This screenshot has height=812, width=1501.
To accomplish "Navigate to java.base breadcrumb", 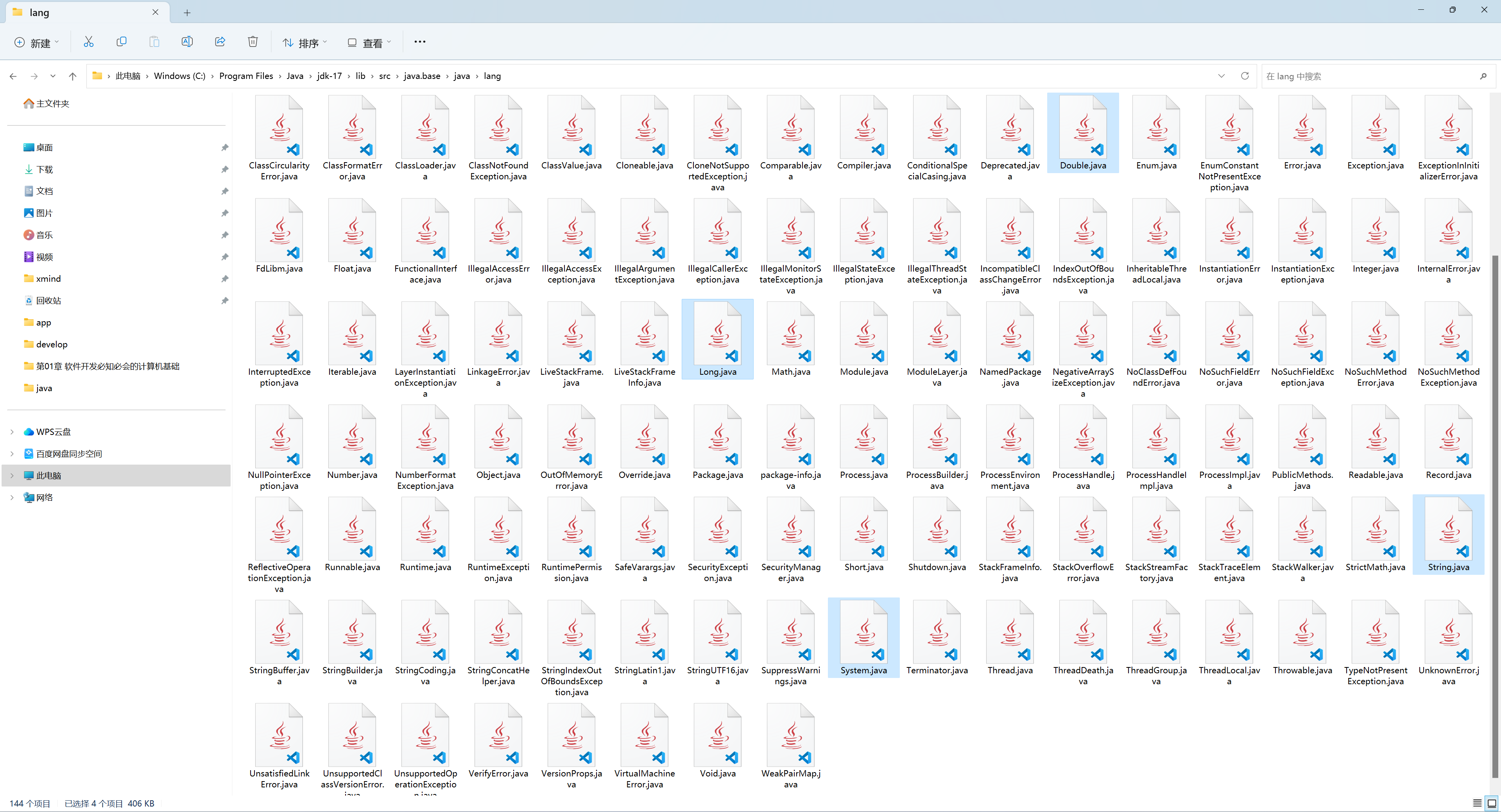I will pos(422,76).
